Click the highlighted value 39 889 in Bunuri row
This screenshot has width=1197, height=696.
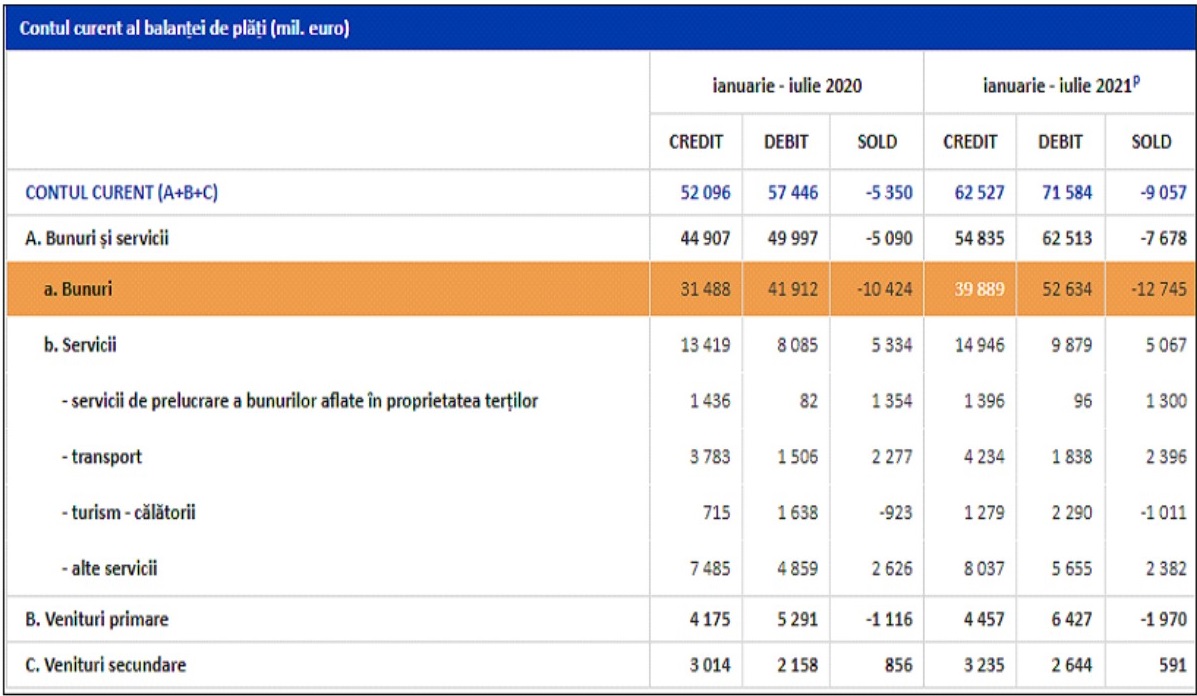[970, 291]
